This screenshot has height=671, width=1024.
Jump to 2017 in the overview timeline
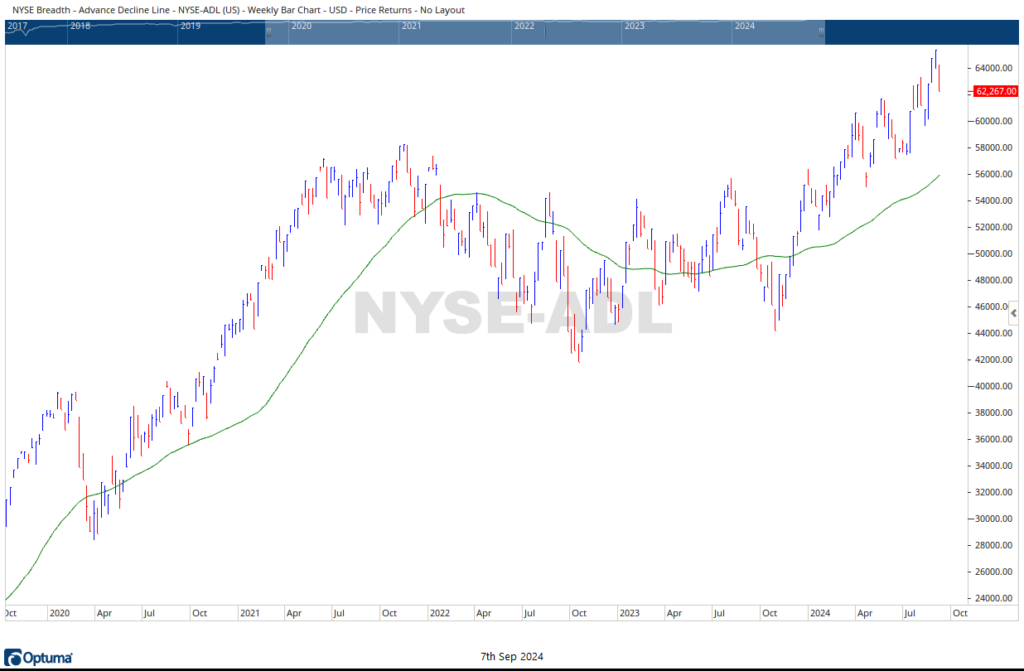point(17,26)
